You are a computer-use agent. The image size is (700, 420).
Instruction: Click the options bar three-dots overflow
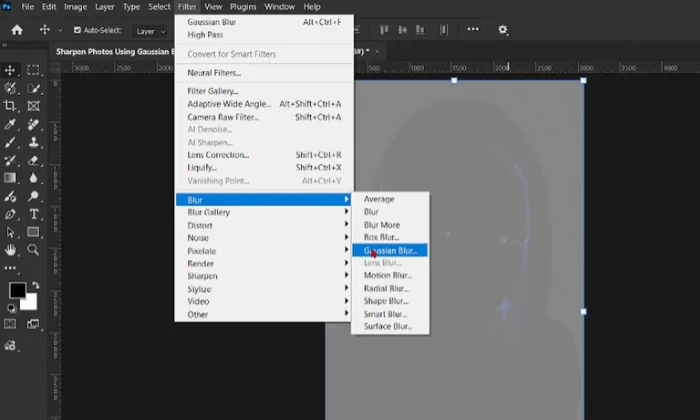click(x=473, y=29)
